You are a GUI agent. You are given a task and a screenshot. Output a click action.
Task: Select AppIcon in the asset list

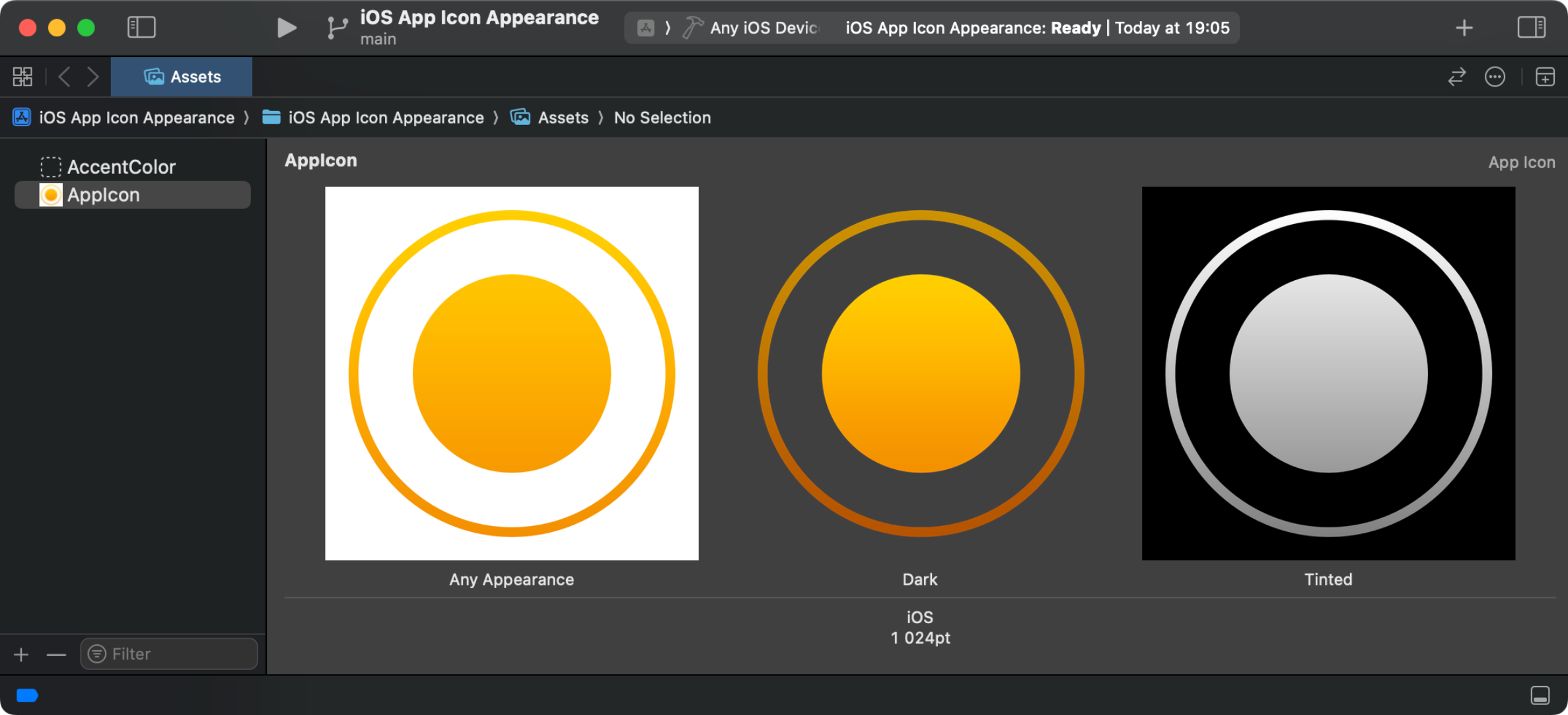point(104,195)
